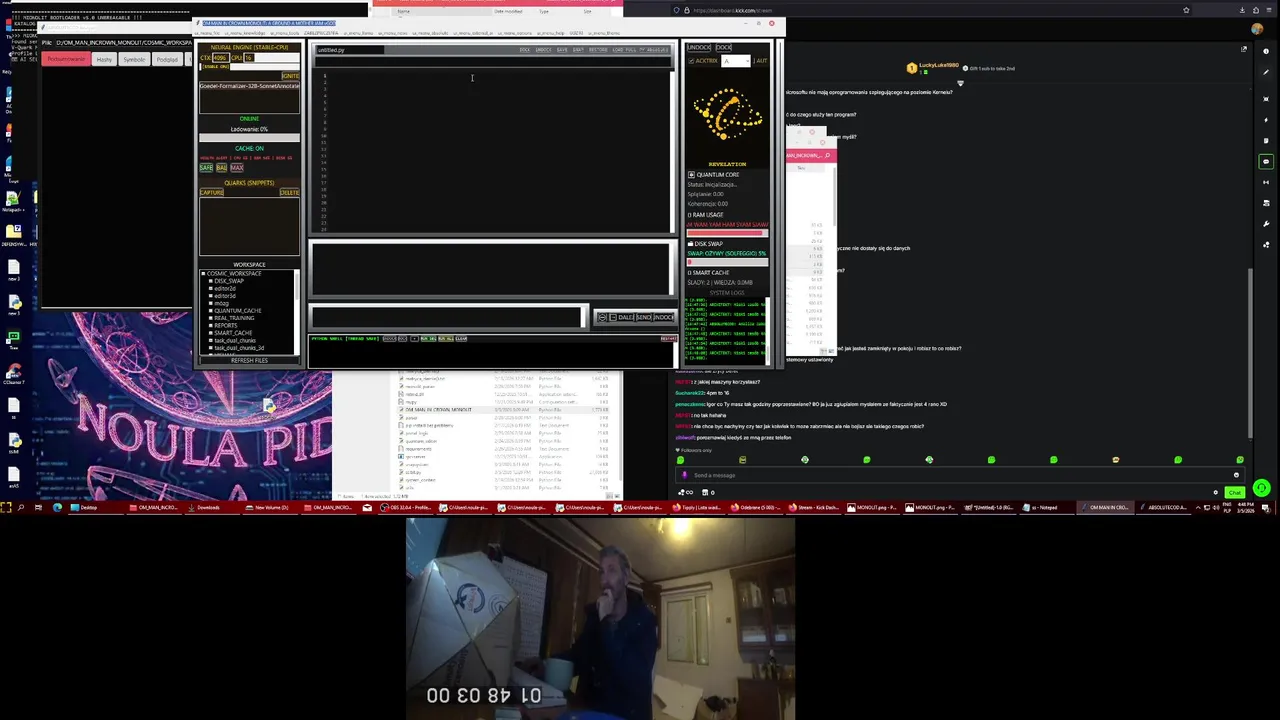Image resolution: width=1280 pixels, height=720 pixels.
Task: Bookmark the page with the star icon
Action: pos(1186,10)
